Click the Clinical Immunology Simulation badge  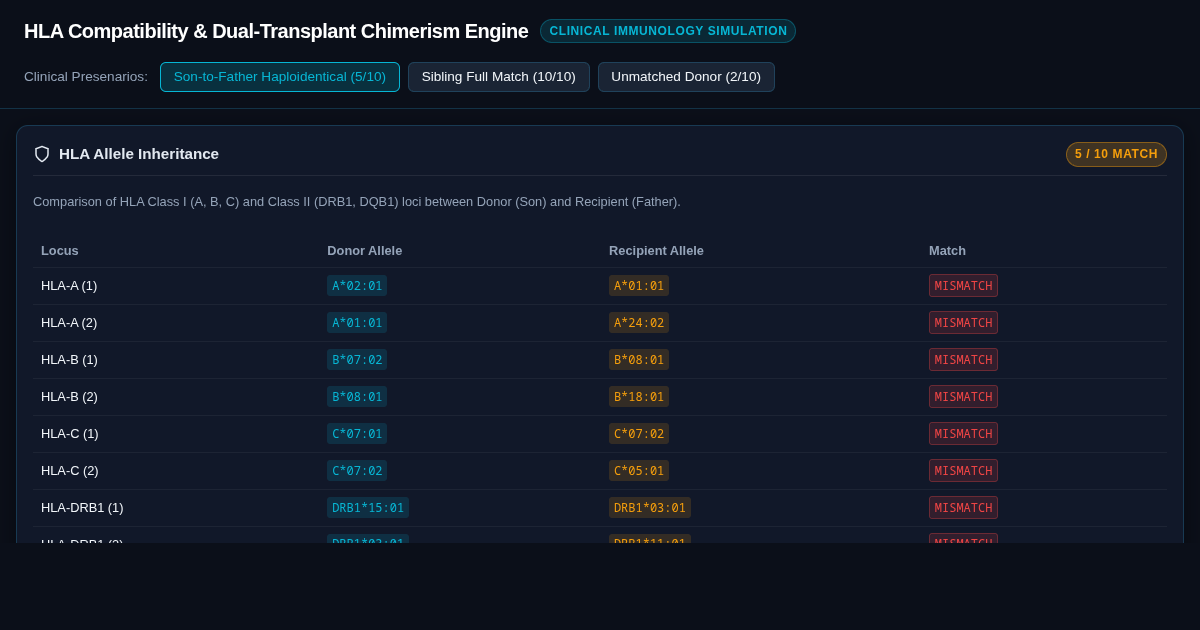(668, 31)
